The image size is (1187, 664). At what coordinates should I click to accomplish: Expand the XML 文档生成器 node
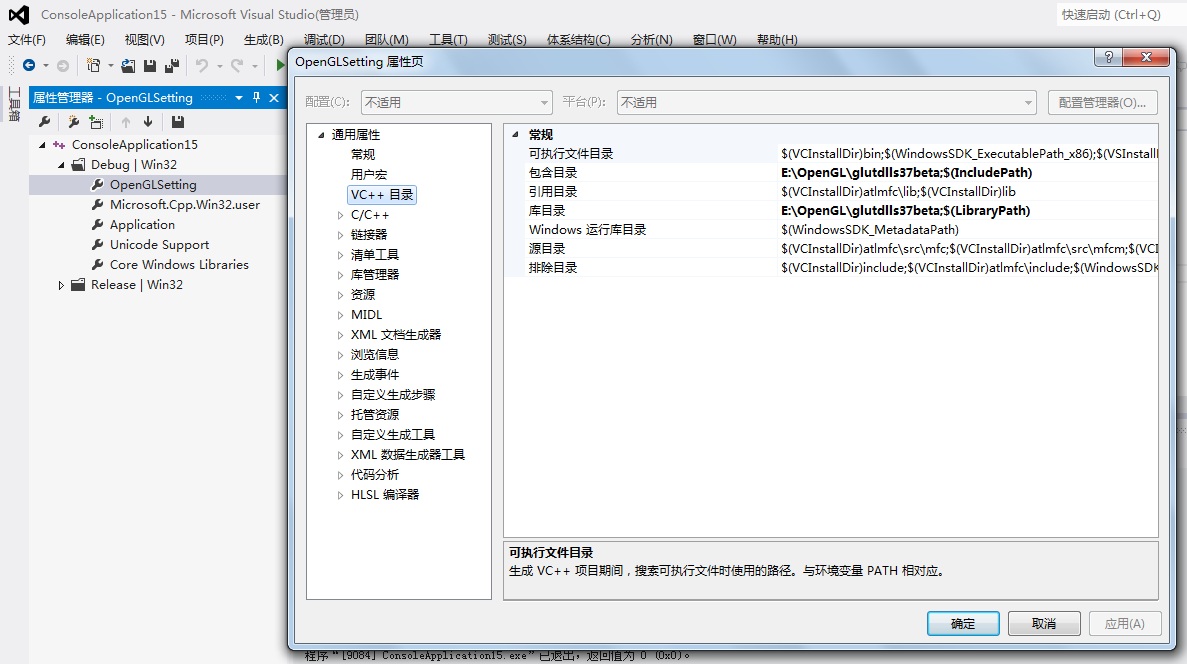point(340,335)
